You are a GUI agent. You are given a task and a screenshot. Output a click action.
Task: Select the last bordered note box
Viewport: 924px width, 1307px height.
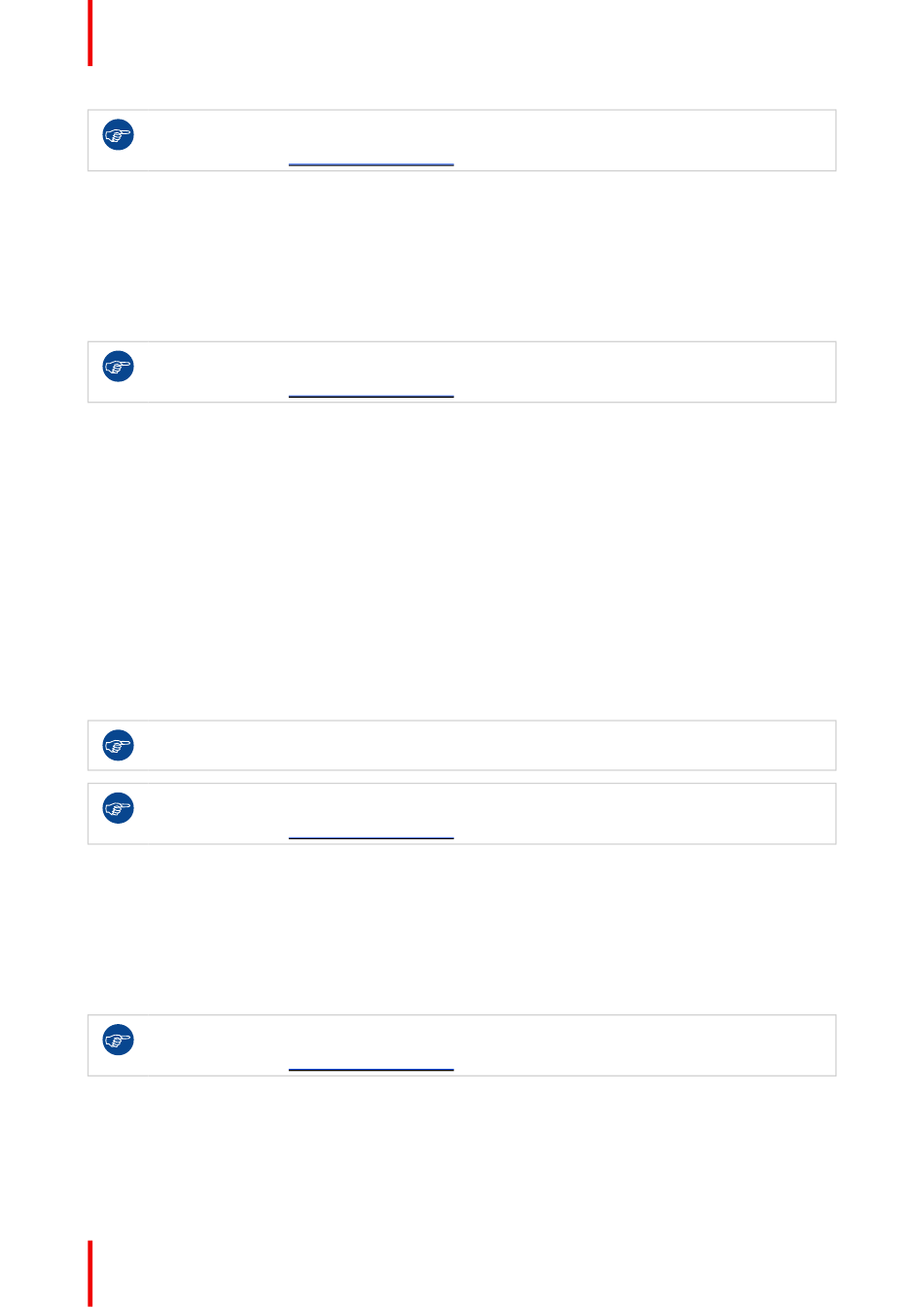462,1045
